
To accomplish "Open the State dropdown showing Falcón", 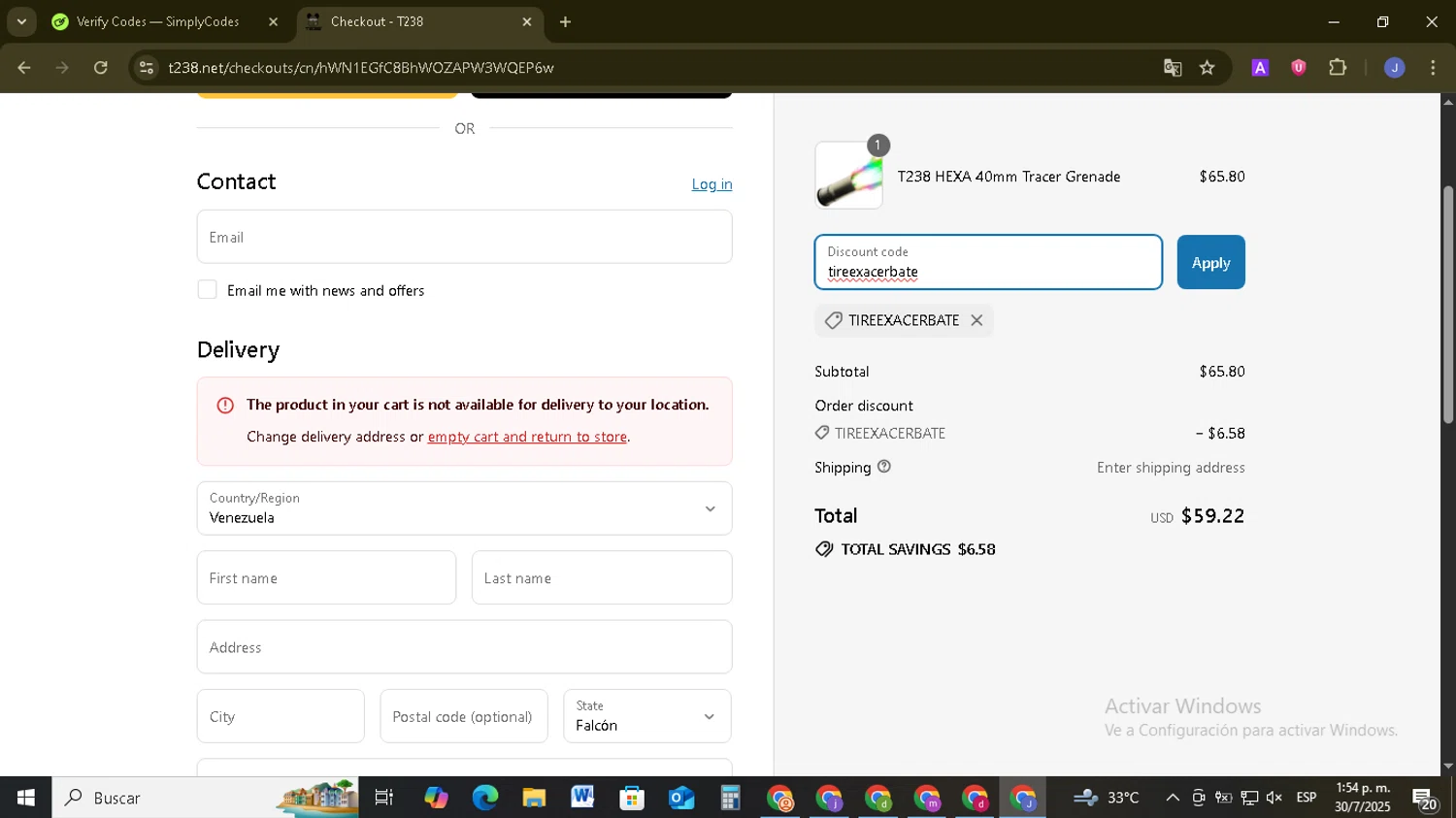I will (x=647, y=717).
